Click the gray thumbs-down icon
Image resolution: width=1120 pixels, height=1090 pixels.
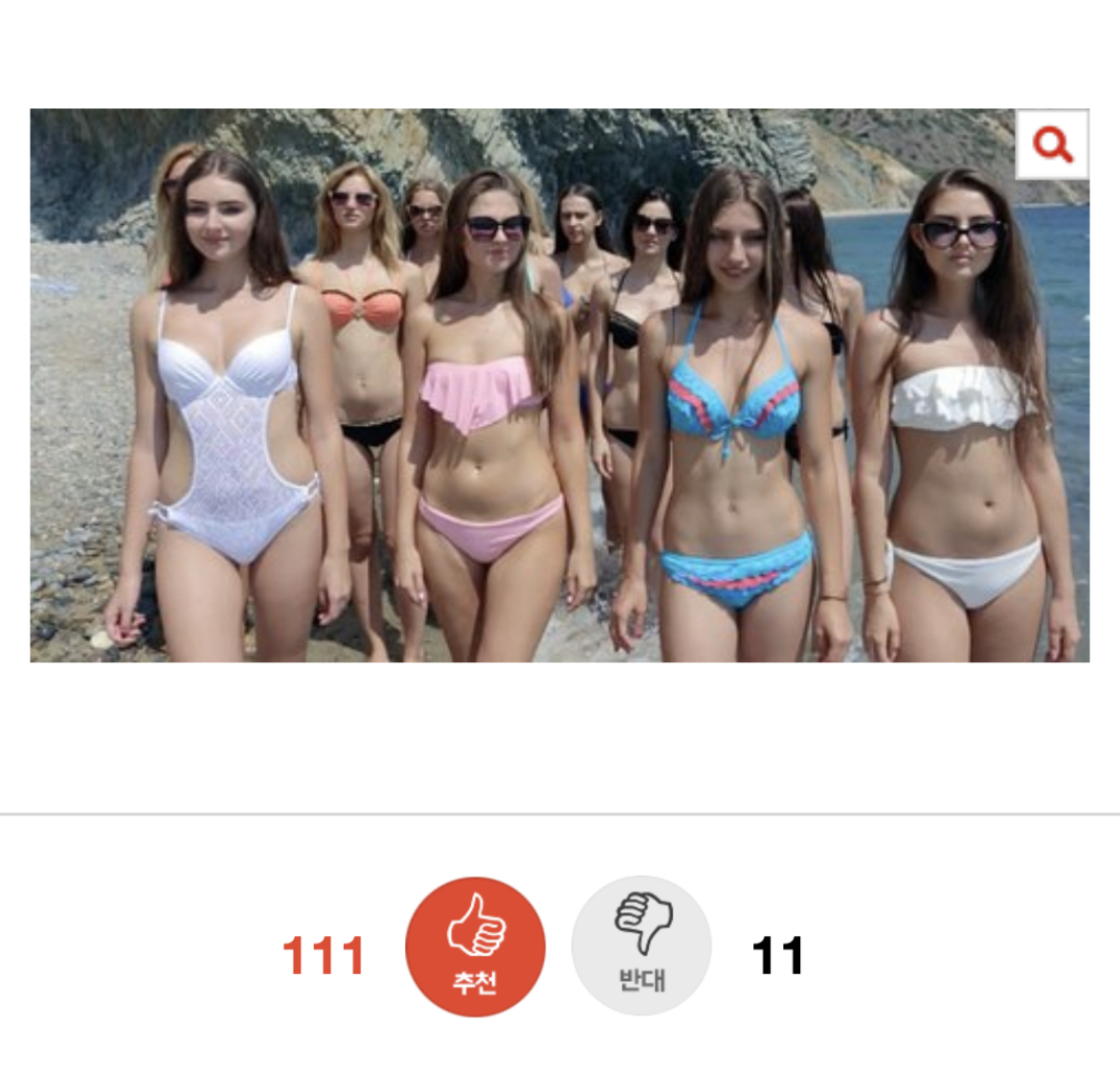(643, 923)
